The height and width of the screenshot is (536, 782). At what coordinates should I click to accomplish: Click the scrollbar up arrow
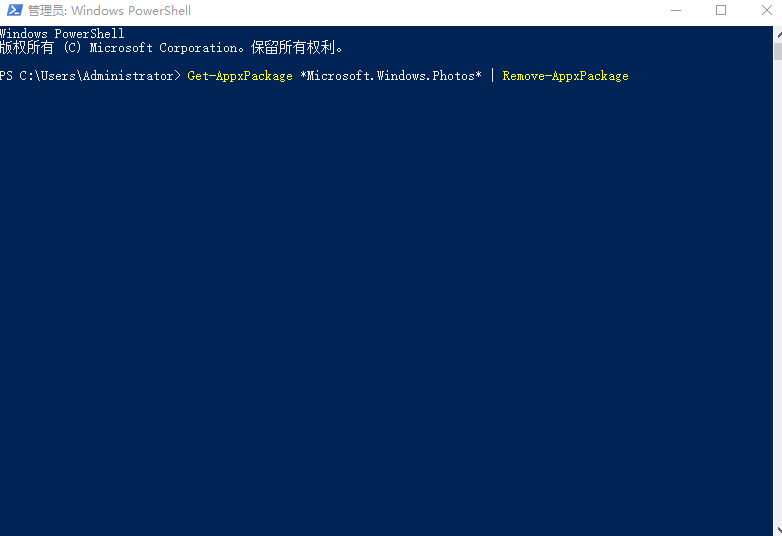click(778, 35)
